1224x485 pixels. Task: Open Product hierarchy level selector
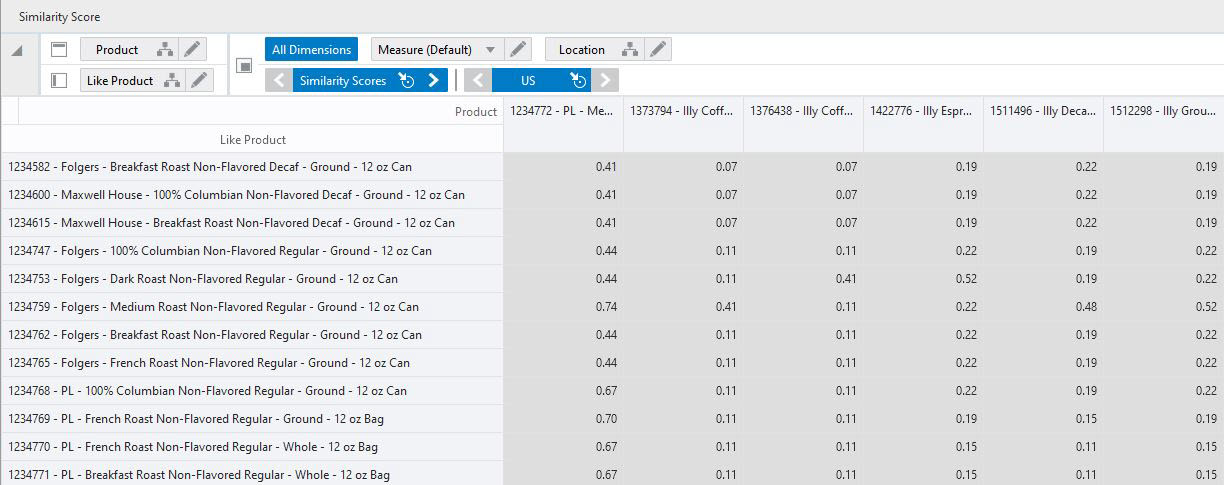(x=166, y=50)
